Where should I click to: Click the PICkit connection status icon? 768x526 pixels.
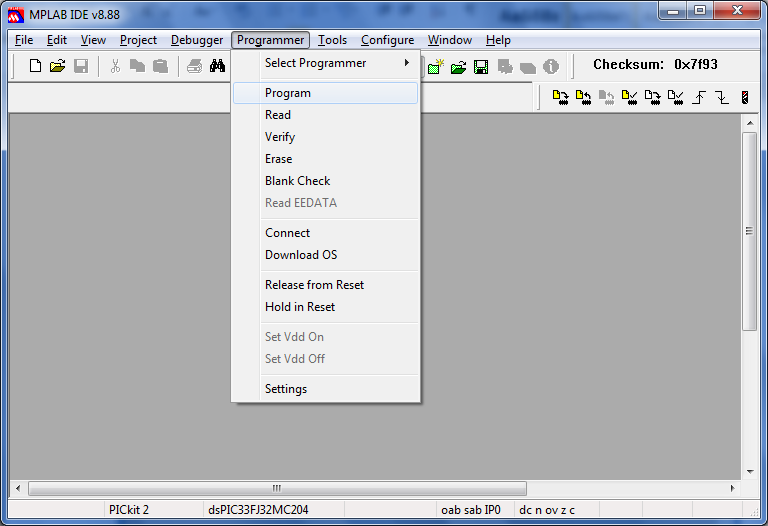[x=745, y=97]
